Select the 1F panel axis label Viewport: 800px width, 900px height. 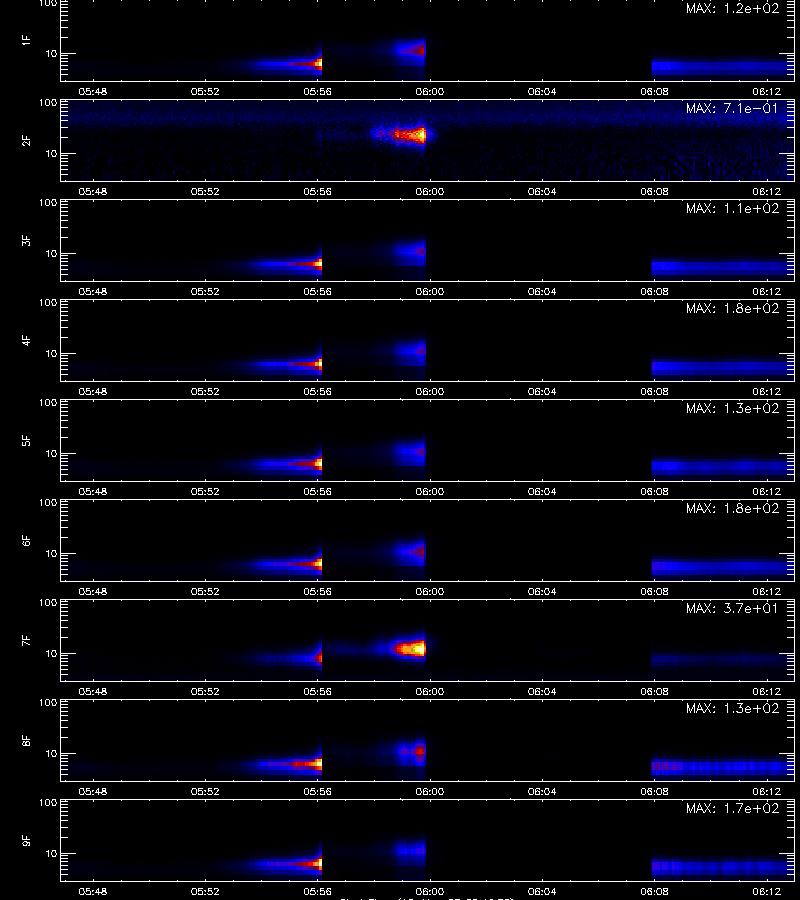[26, 40]
